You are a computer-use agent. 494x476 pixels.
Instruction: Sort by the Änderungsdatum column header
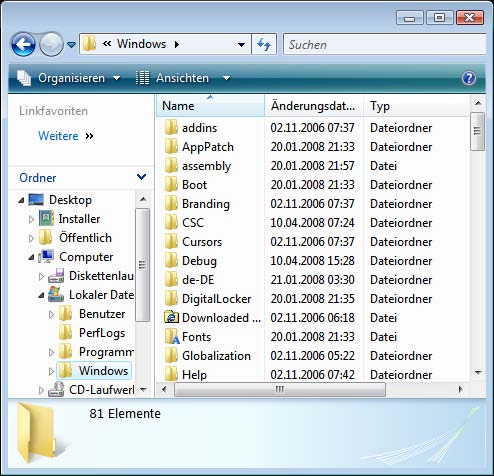[x=314, y=106]
